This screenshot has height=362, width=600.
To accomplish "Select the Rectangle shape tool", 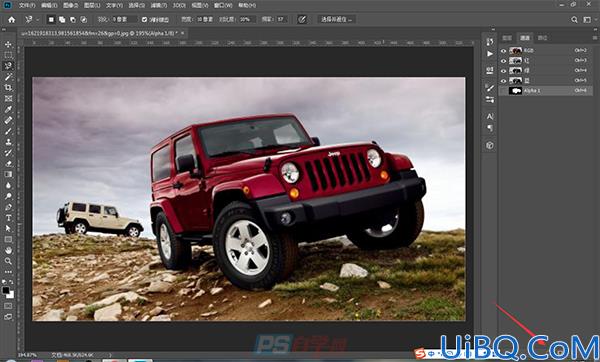I will coord(8,240).
